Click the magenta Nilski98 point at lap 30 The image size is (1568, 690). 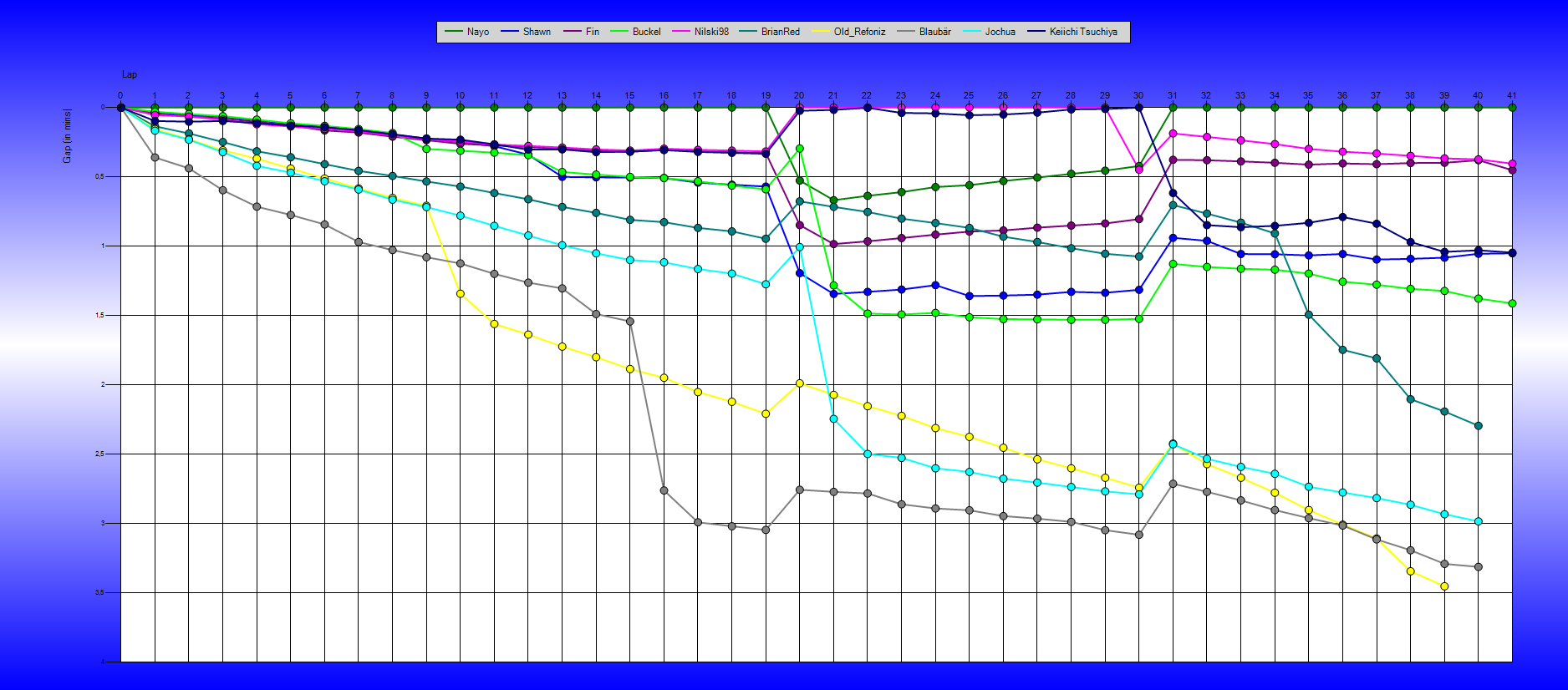tap(1139, 170)
